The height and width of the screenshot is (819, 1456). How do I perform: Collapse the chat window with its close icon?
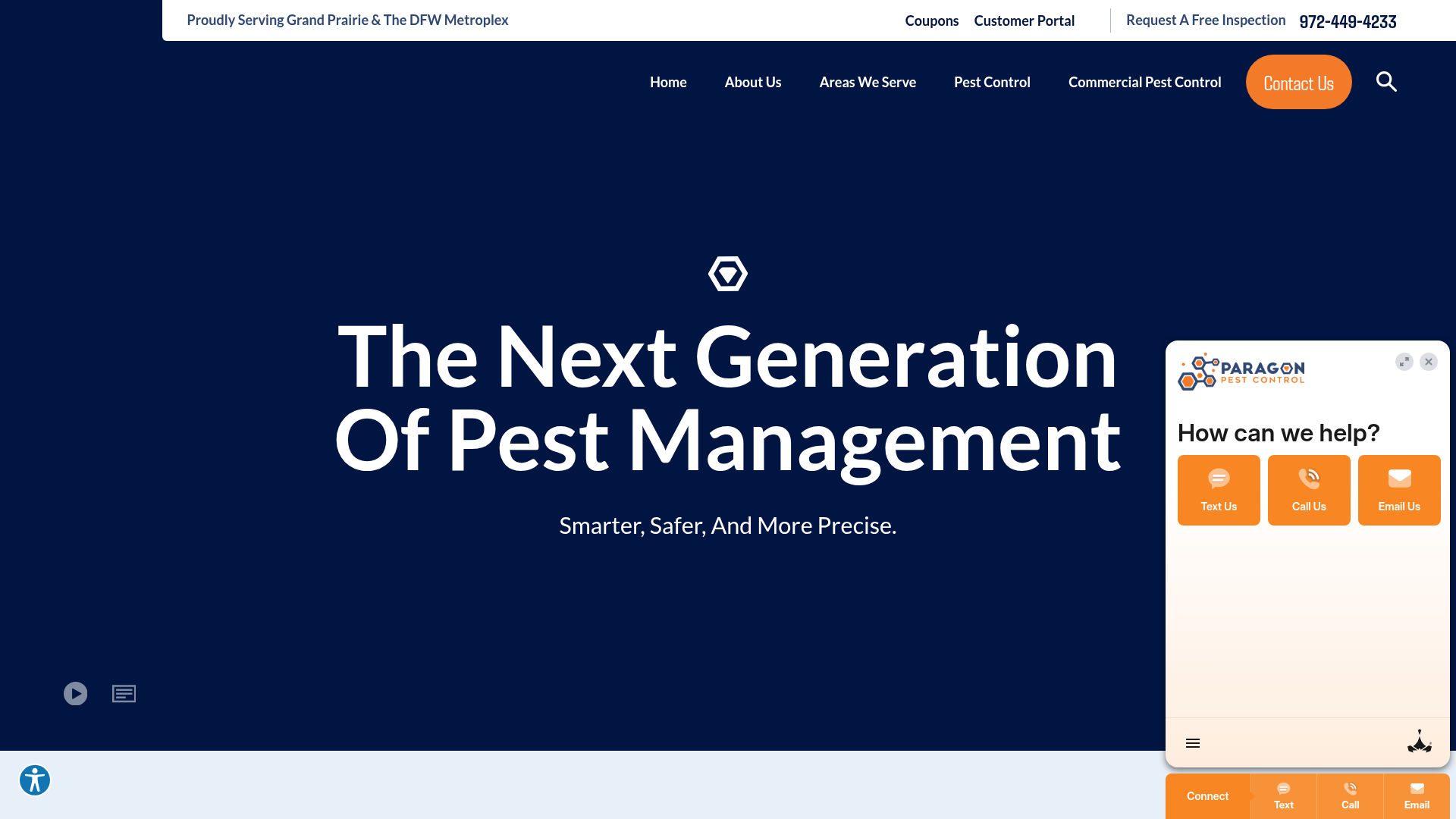point(1429,362)
